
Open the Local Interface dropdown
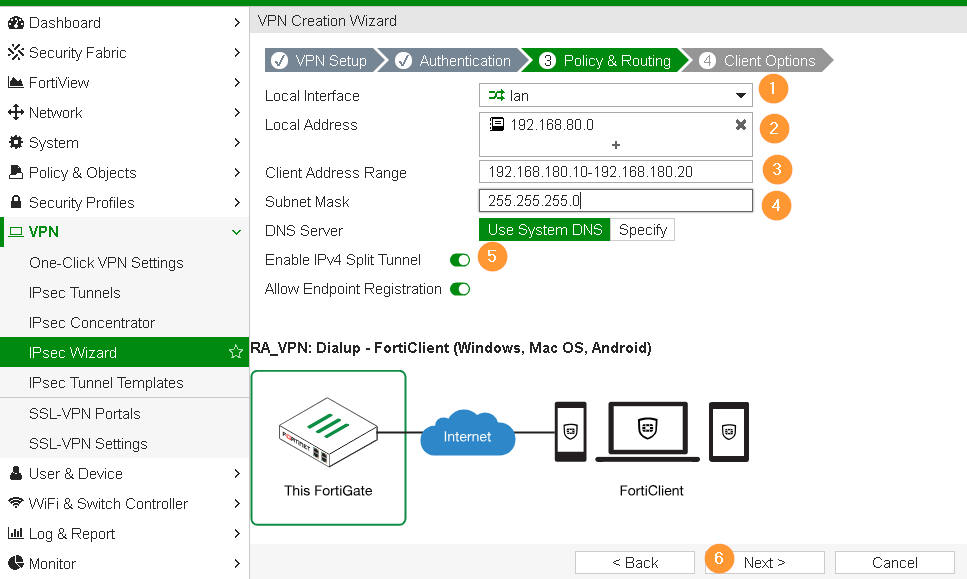(615, 96)
